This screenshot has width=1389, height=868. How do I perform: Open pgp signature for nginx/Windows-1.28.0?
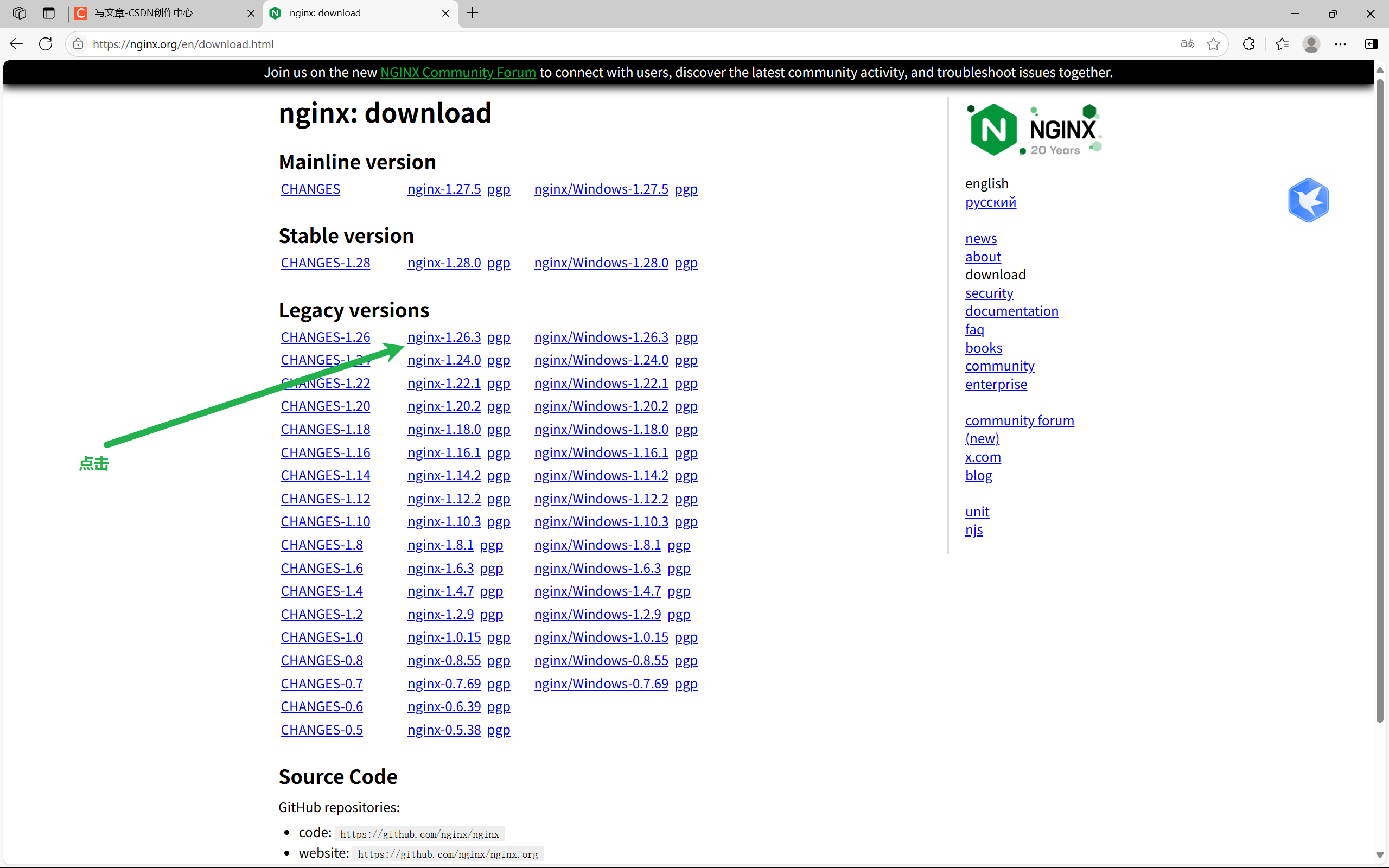click(686, 263)
